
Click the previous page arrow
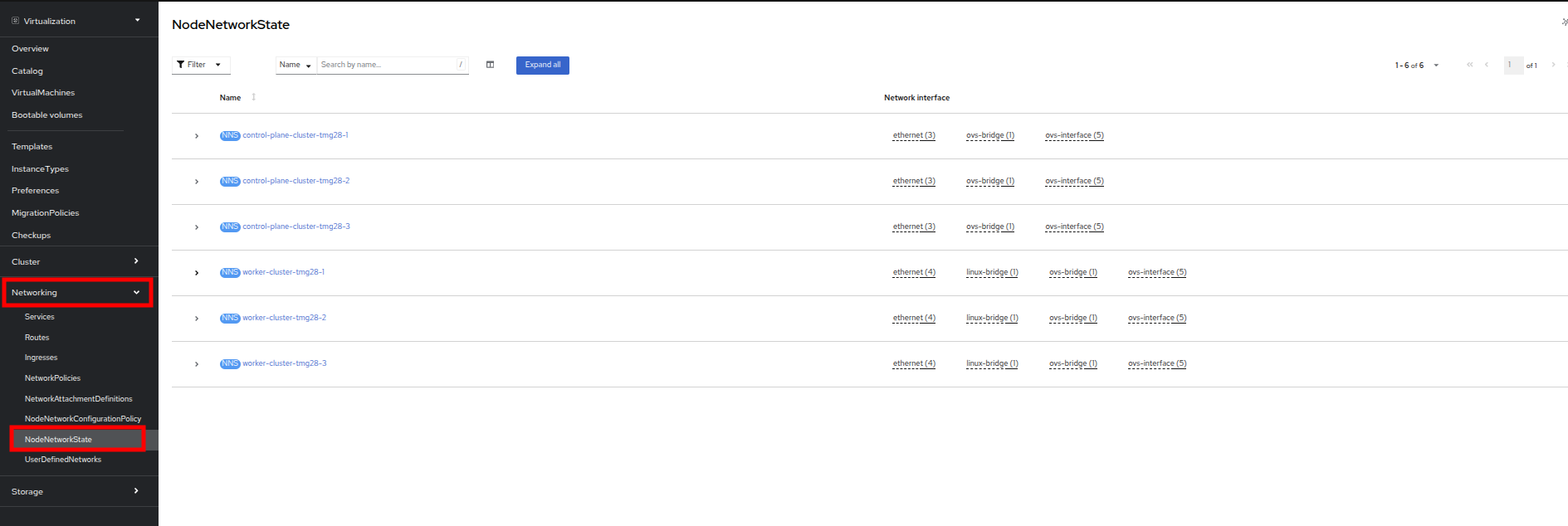(1486, 65)
